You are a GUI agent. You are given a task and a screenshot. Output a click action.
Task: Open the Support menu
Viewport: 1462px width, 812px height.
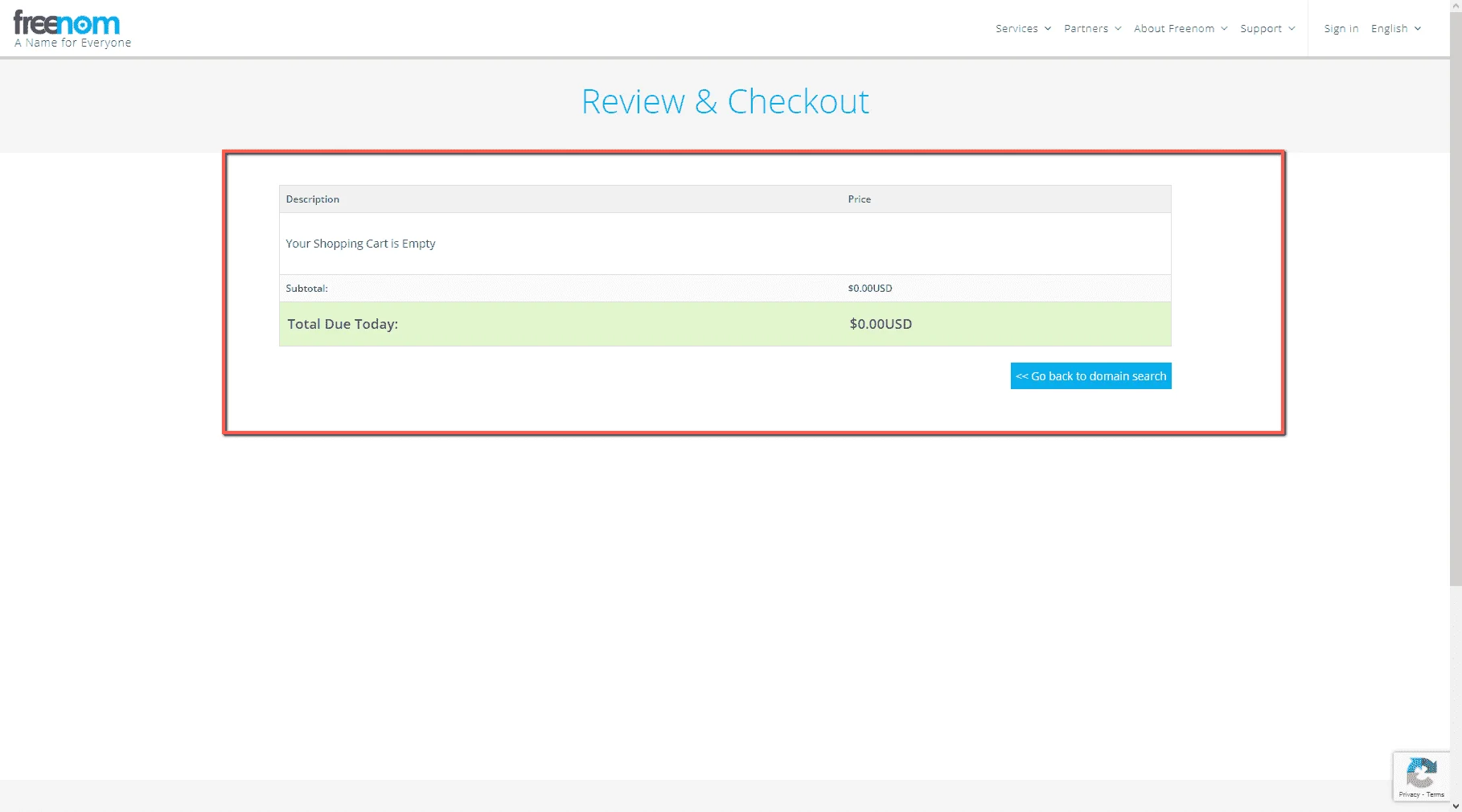coord(1260,28)
